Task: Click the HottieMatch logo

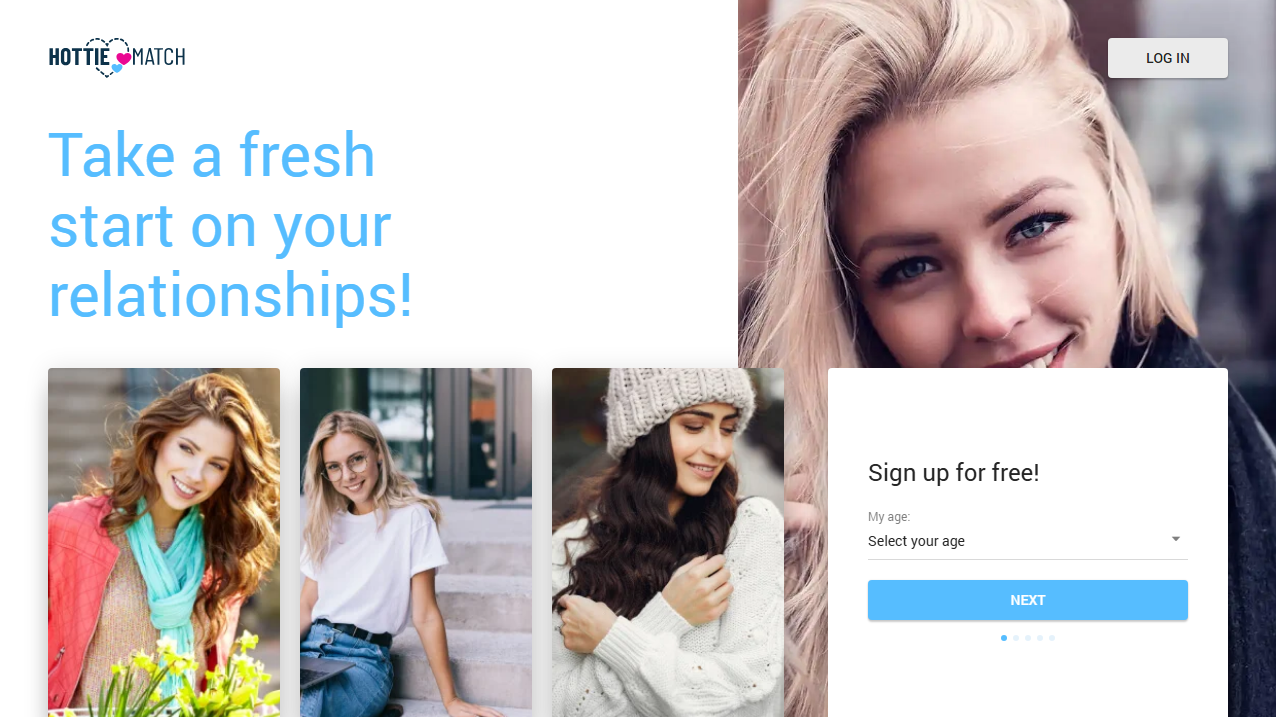Action: [117, 57]
